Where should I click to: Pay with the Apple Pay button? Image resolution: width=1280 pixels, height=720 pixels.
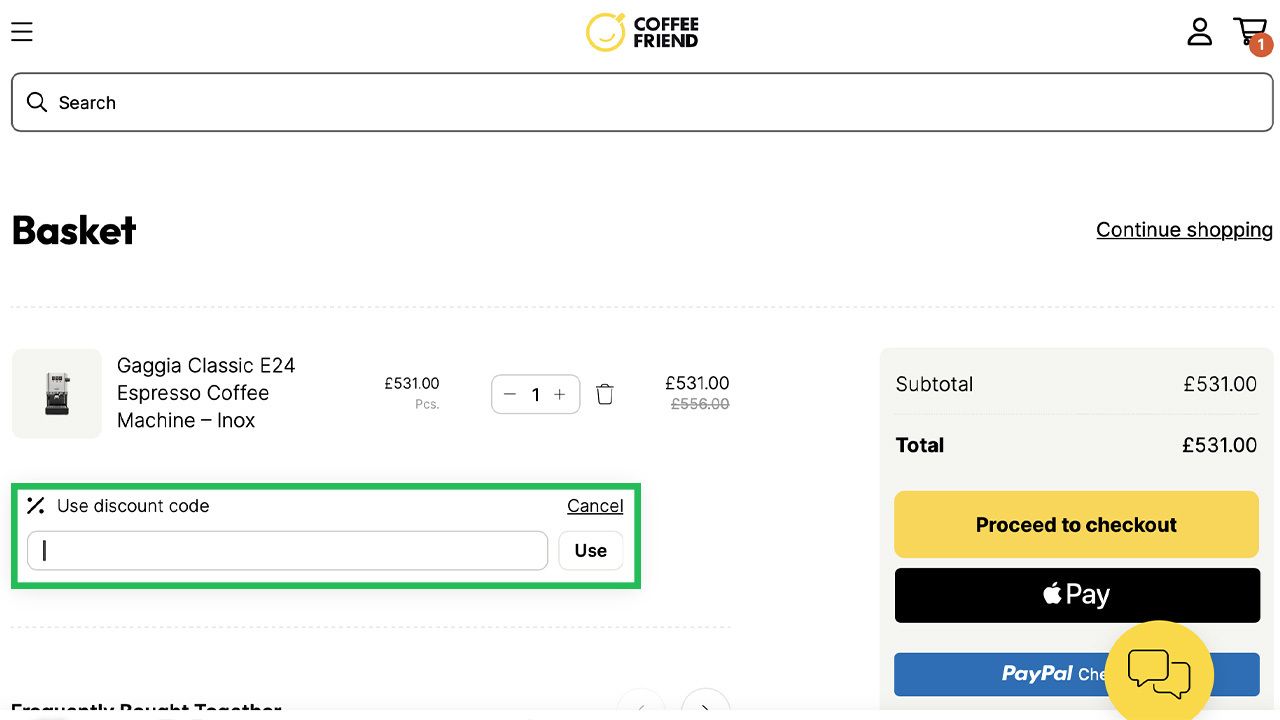(x=1077, y=595)
